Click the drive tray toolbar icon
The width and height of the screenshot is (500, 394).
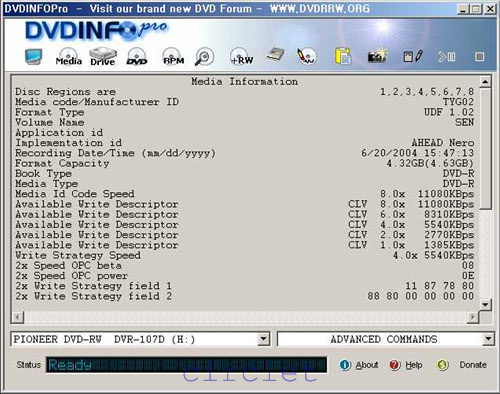click(275, 55)
